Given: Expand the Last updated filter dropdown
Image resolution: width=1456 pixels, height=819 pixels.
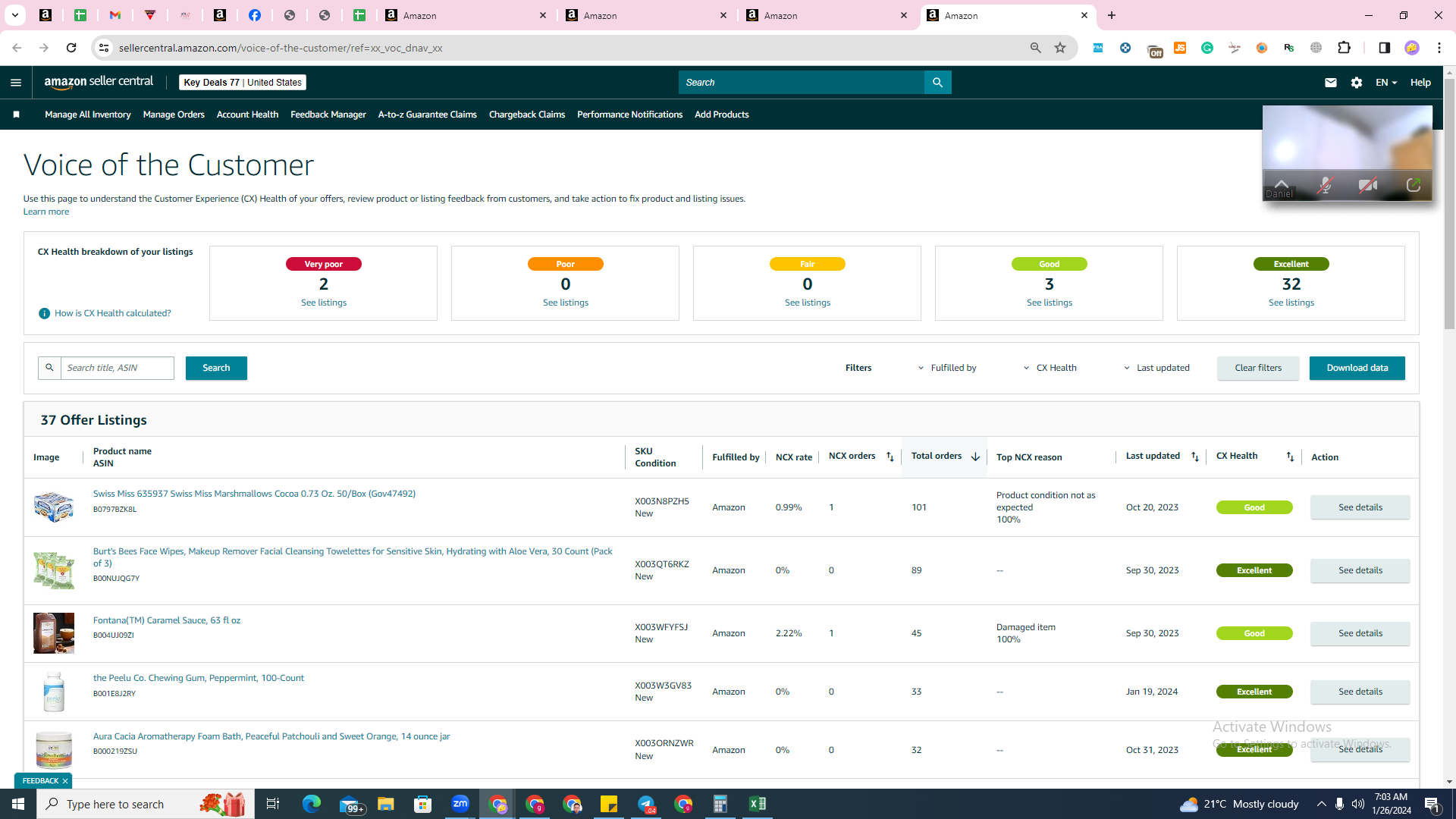Looking at the screenshot, I should [x=1156, y=368].
